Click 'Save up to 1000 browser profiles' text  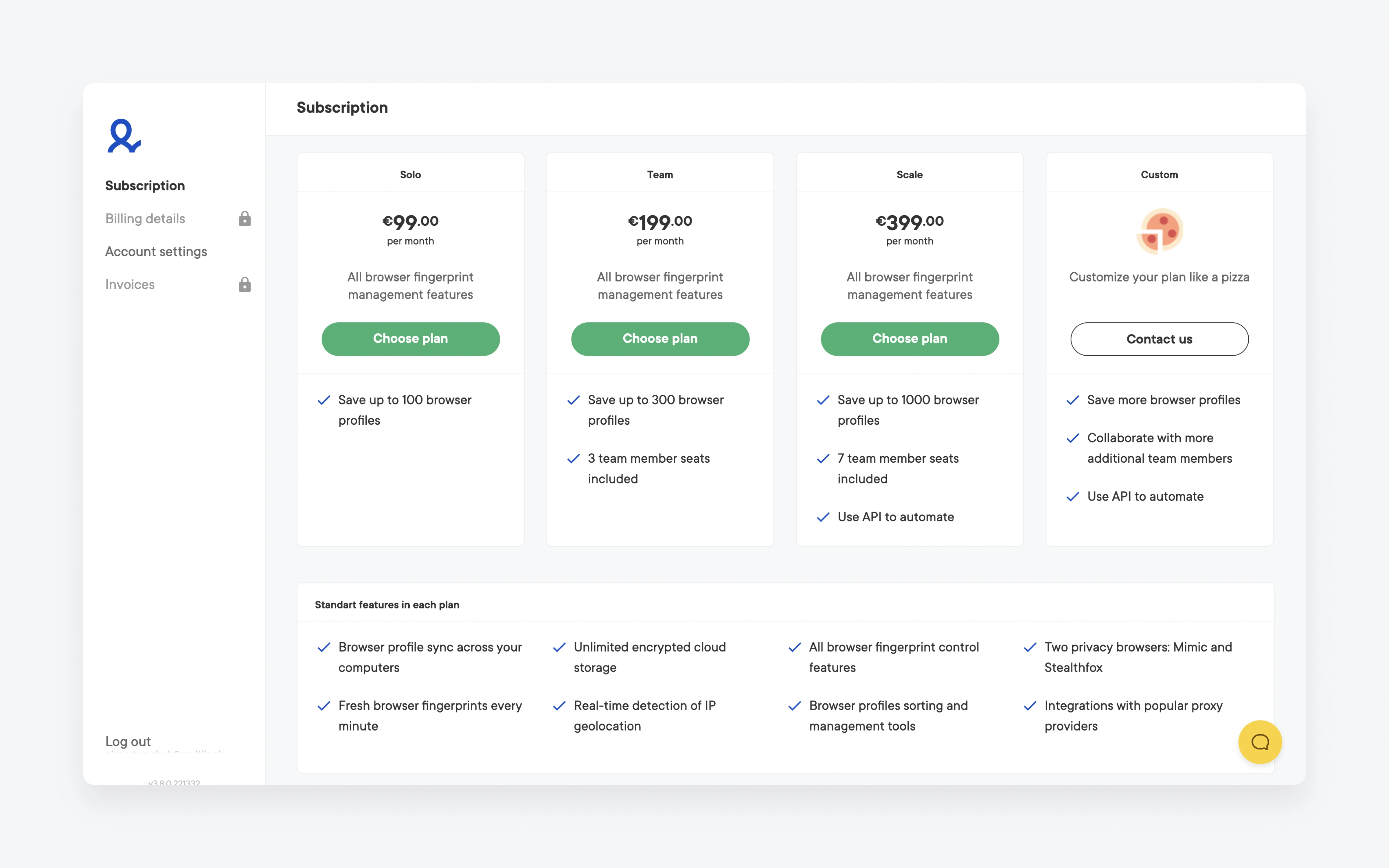[x=908, y=410]
